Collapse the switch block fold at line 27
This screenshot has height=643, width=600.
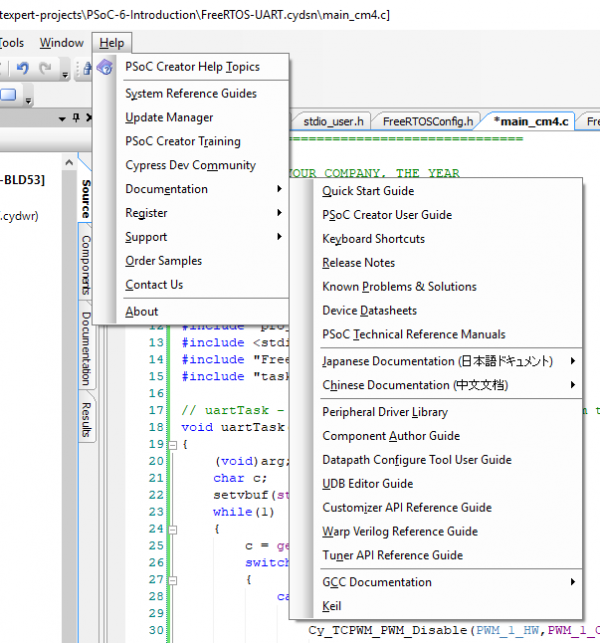coord(171,579)
